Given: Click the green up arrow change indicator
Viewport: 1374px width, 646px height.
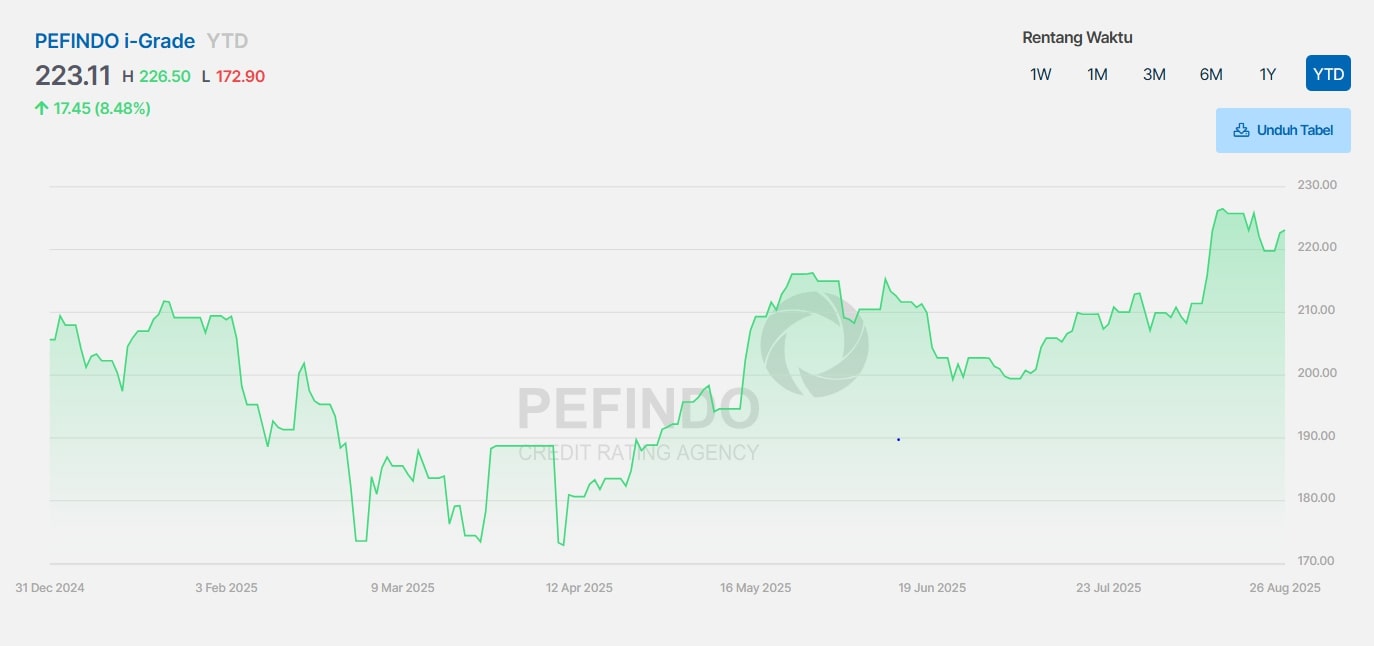Looking at the screenshot, I should tap(42, 108).
